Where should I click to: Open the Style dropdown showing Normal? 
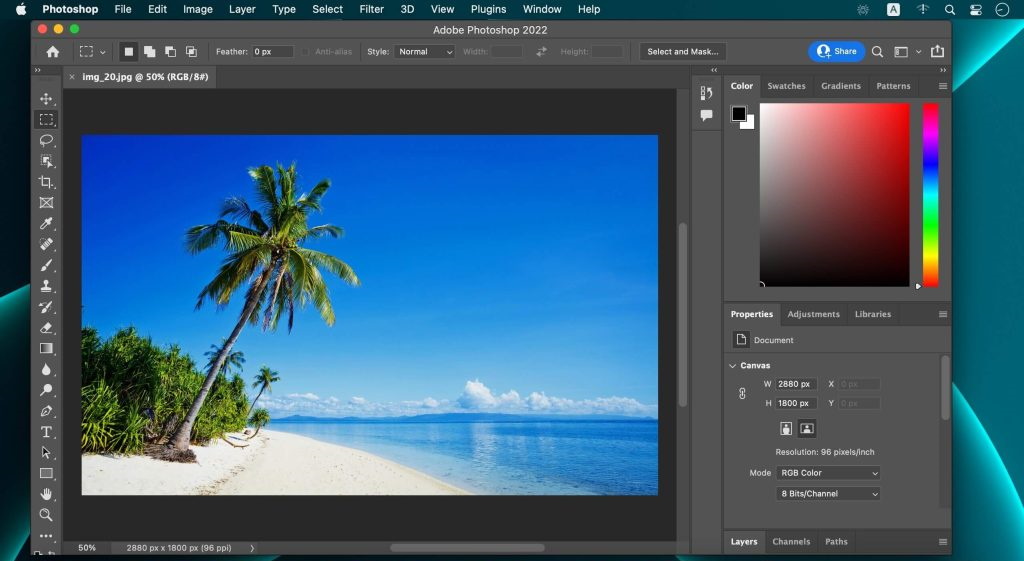pyautogui.click(x=424, y=52)
